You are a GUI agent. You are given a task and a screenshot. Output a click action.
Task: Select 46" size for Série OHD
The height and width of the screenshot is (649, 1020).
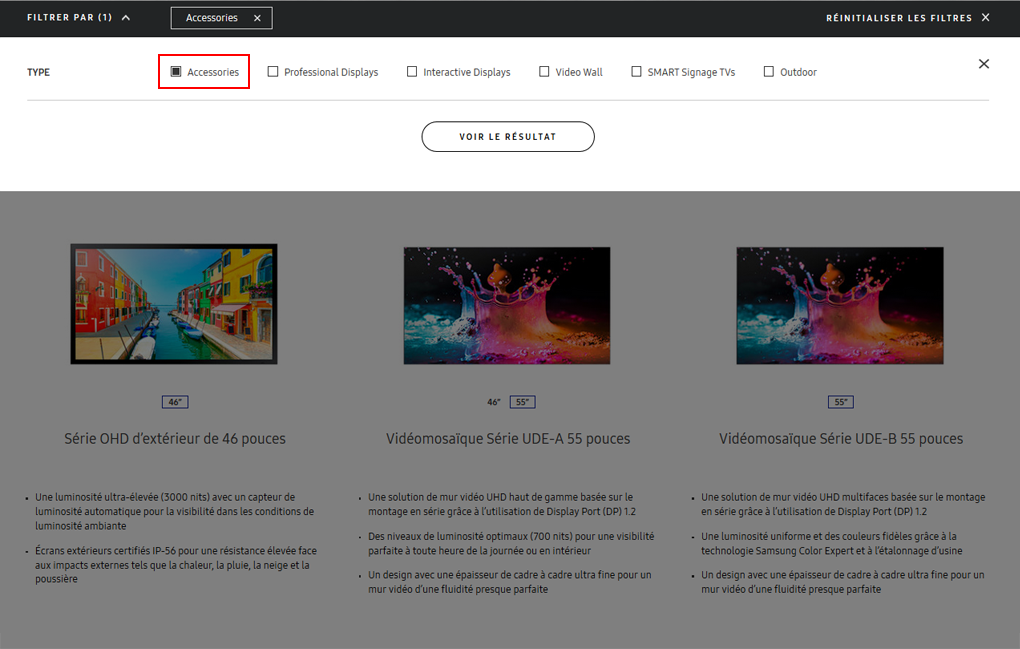click(x=175, y=402)
